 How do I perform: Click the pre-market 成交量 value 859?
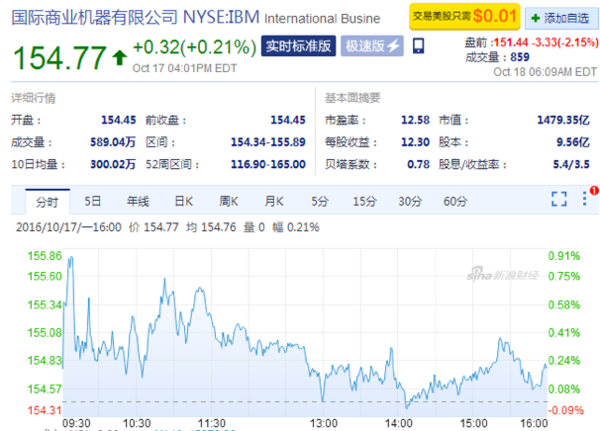520,57
